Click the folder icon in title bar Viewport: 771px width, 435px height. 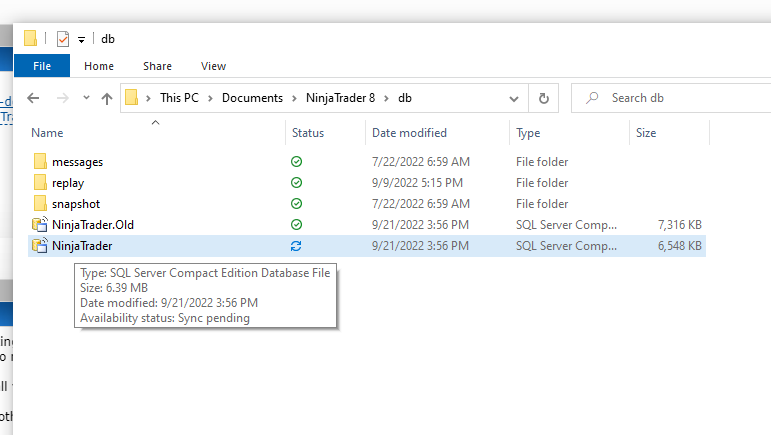(30, 38)
